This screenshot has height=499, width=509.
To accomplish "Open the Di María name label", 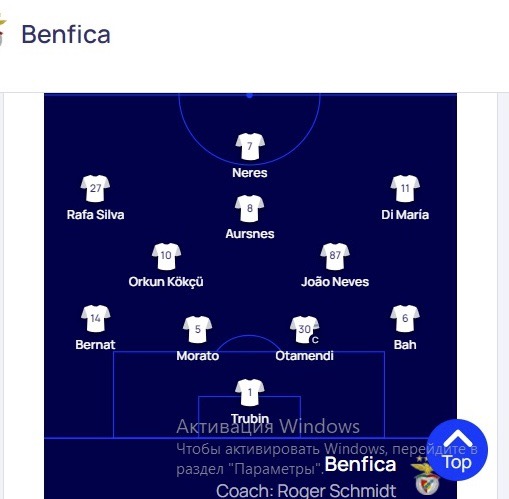I will pyautogui.click(x=405, y=215).
